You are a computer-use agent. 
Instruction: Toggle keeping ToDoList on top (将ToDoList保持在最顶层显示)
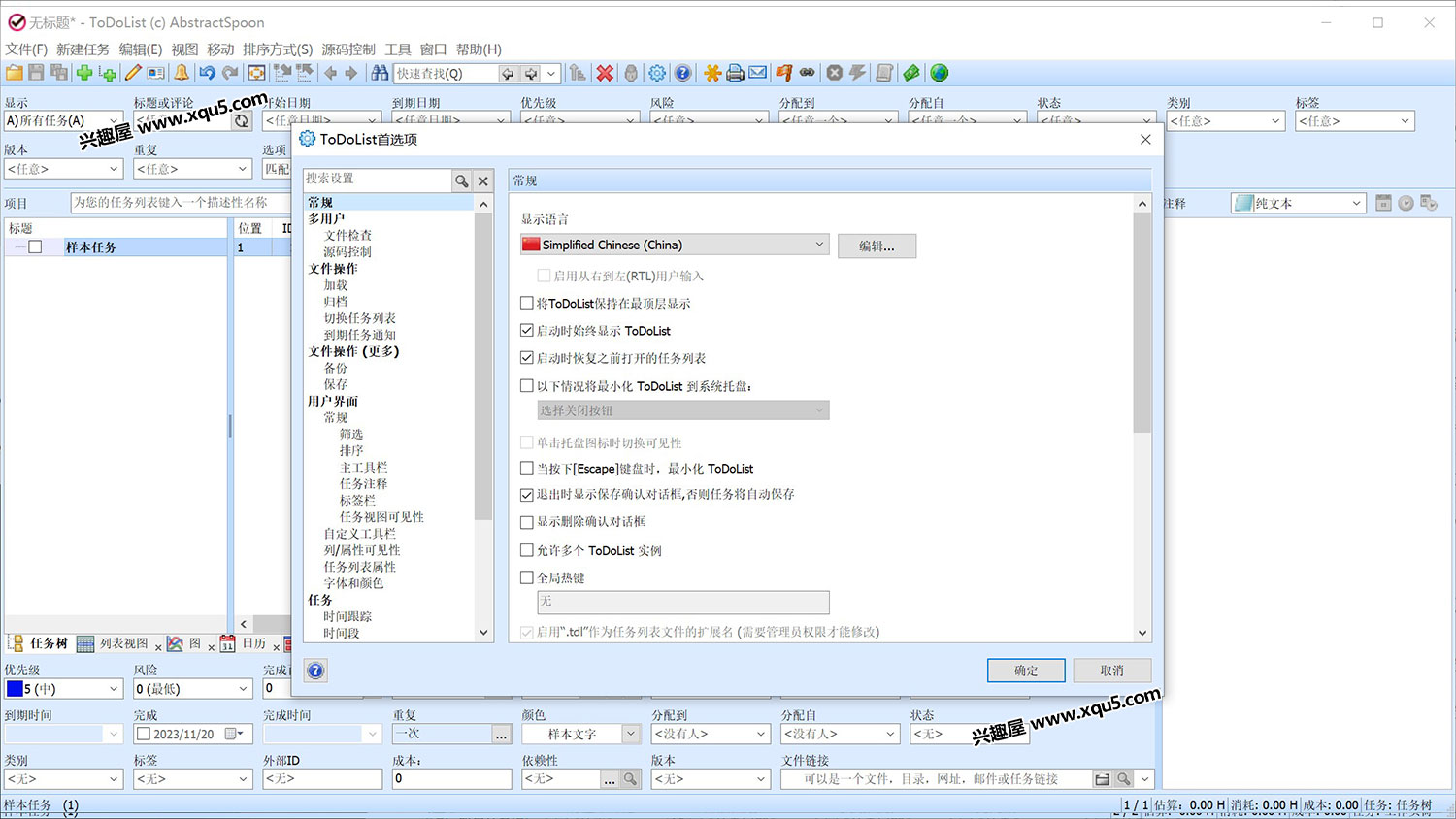527,304
